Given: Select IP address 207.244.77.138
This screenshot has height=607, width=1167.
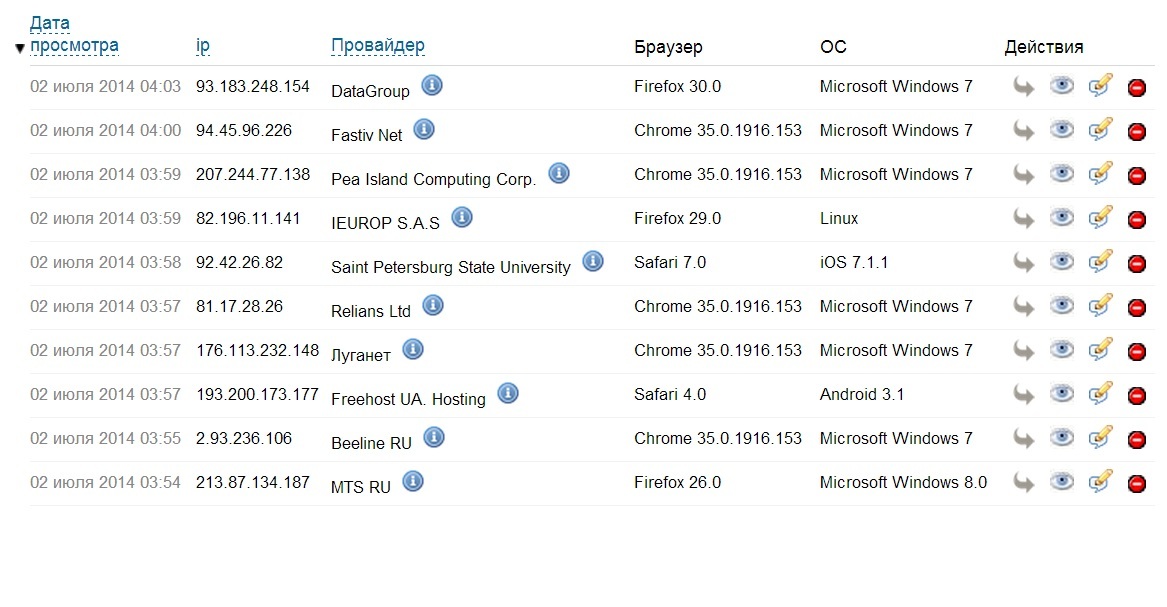Looking at the screenshot, I should point(253,174).
